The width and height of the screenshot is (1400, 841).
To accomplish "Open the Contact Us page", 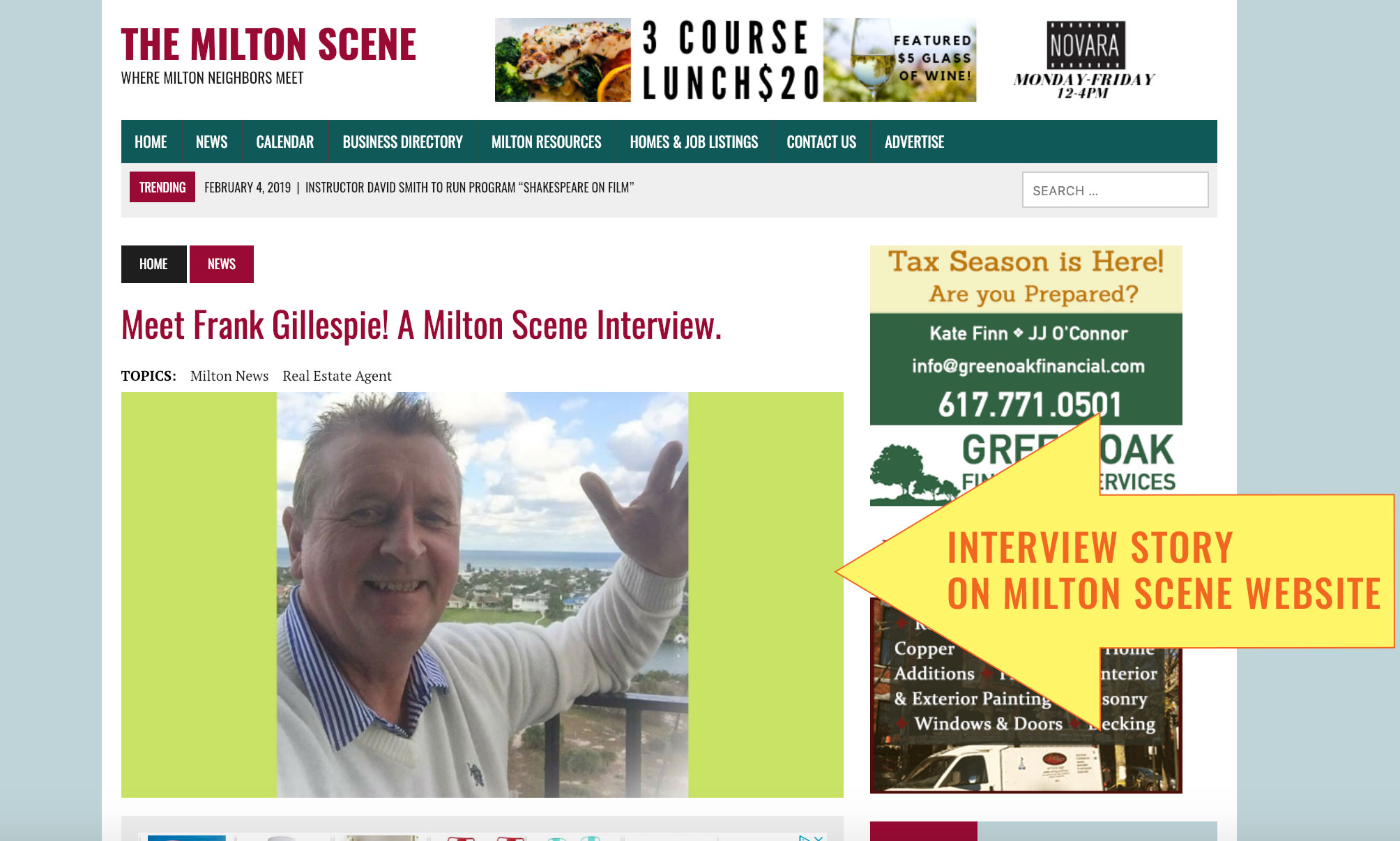I will pyautogui.click(x=821, y=142).
